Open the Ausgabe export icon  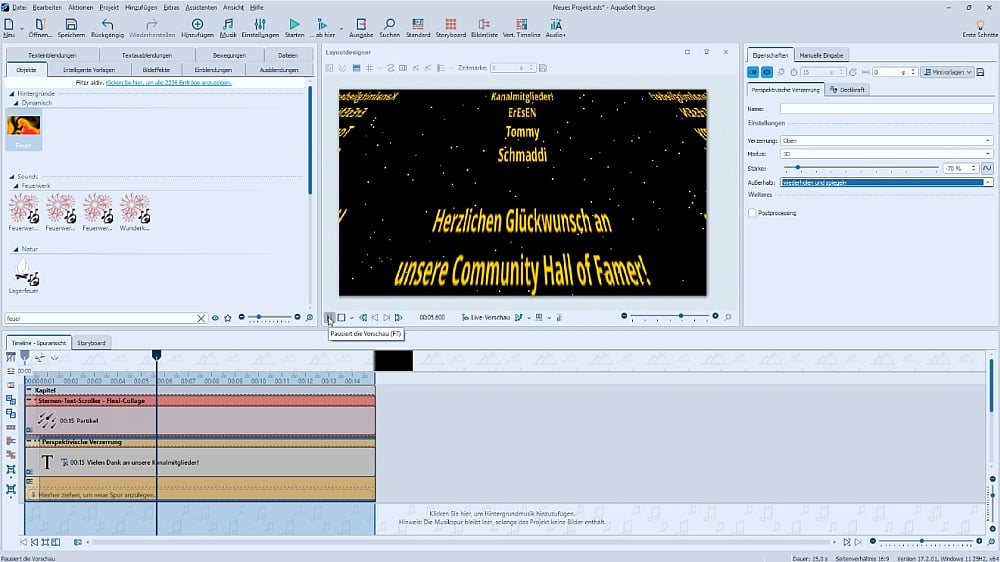click(x=360, y=24)
